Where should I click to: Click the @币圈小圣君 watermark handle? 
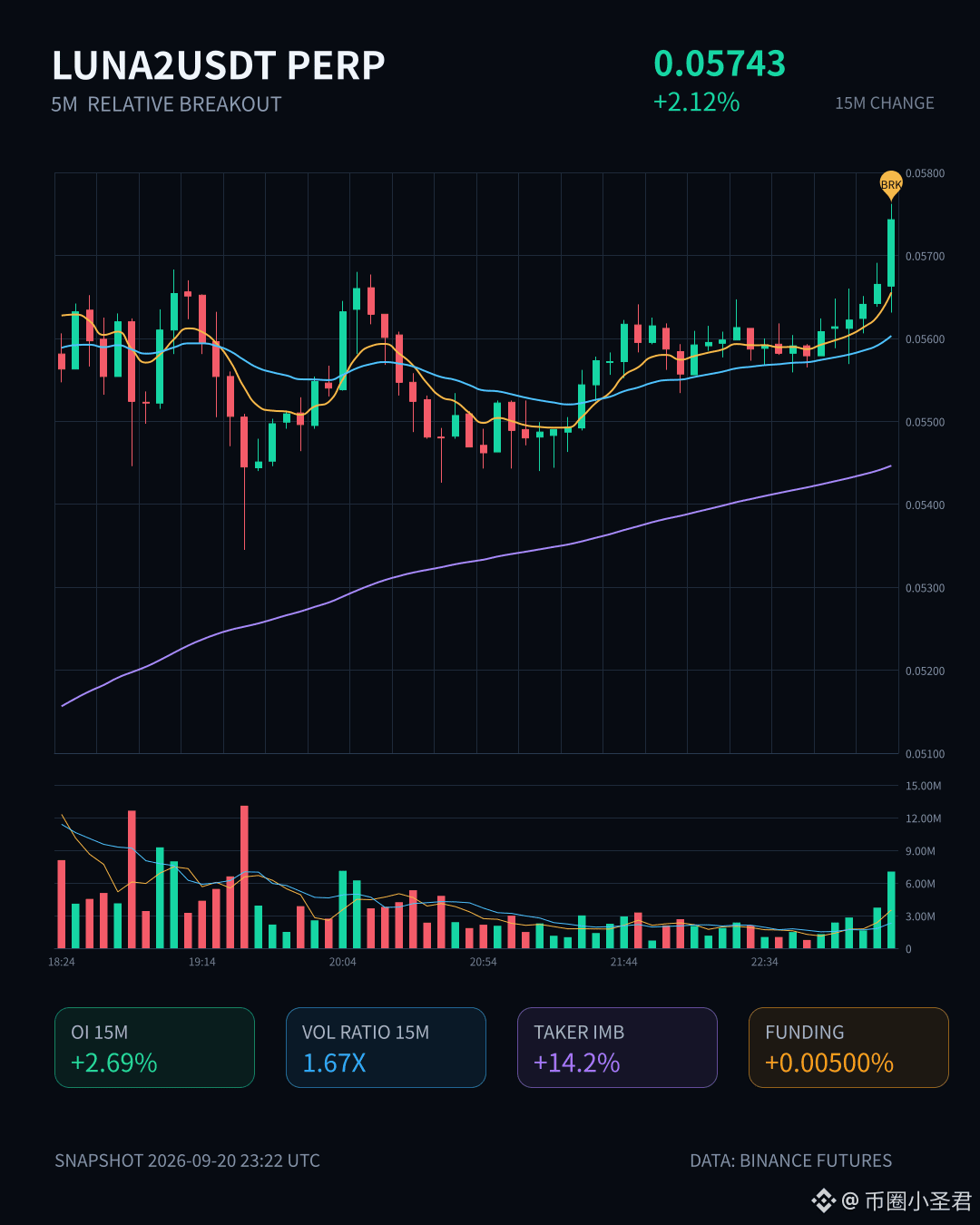coord(906,1201)
